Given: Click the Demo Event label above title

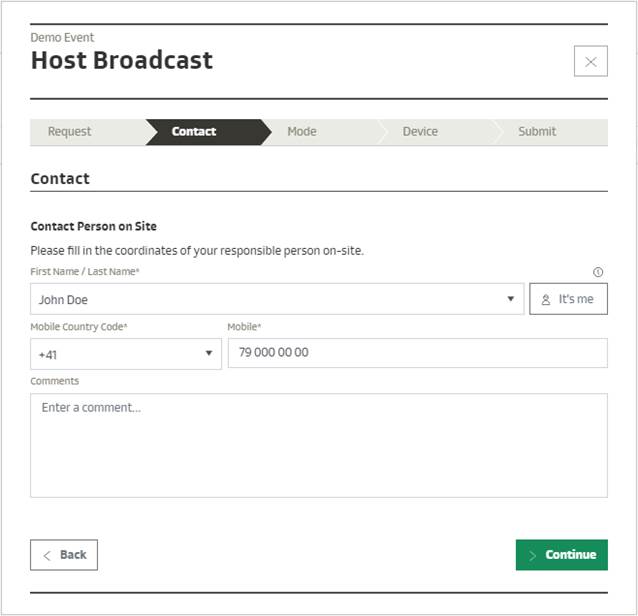Looking at the screenshot, I should pos(62,38).
